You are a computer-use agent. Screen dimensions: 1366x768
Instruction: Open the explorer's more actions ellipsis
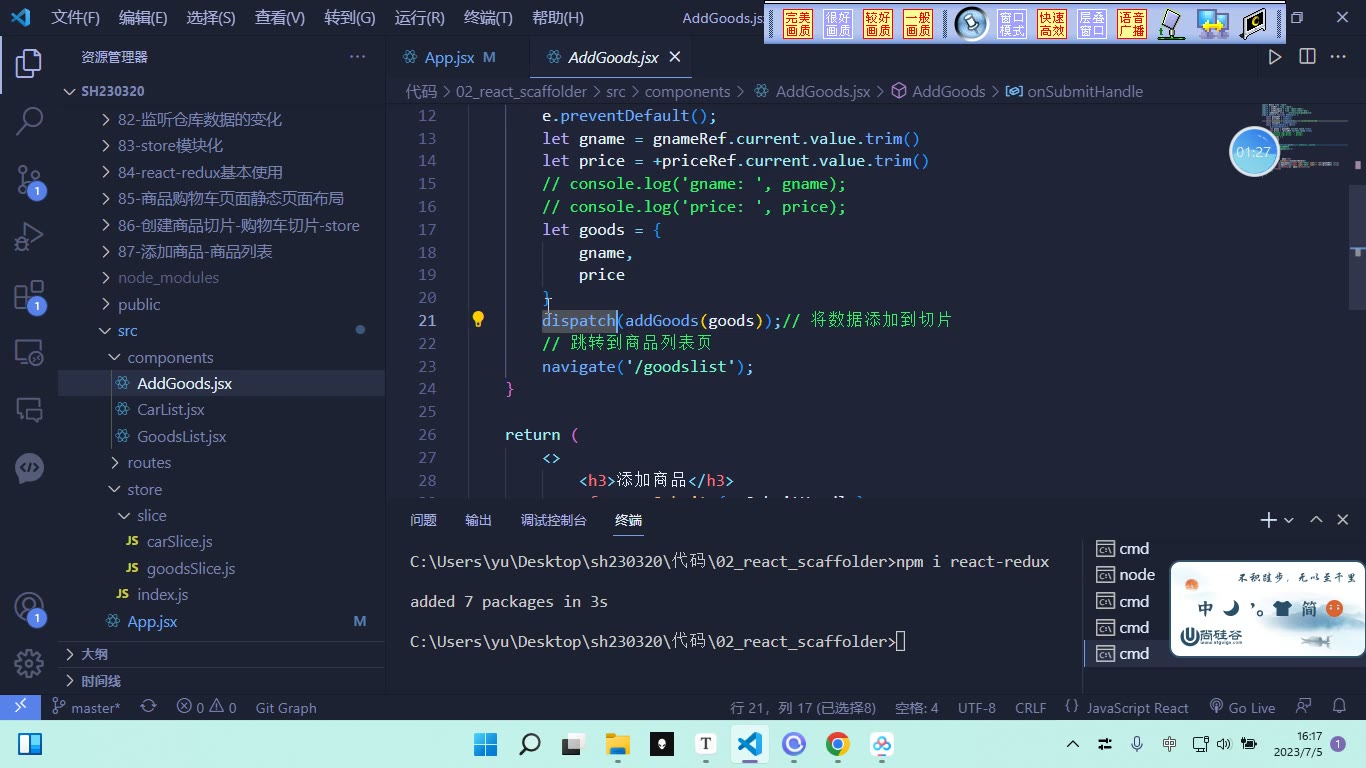pos(357,57)
